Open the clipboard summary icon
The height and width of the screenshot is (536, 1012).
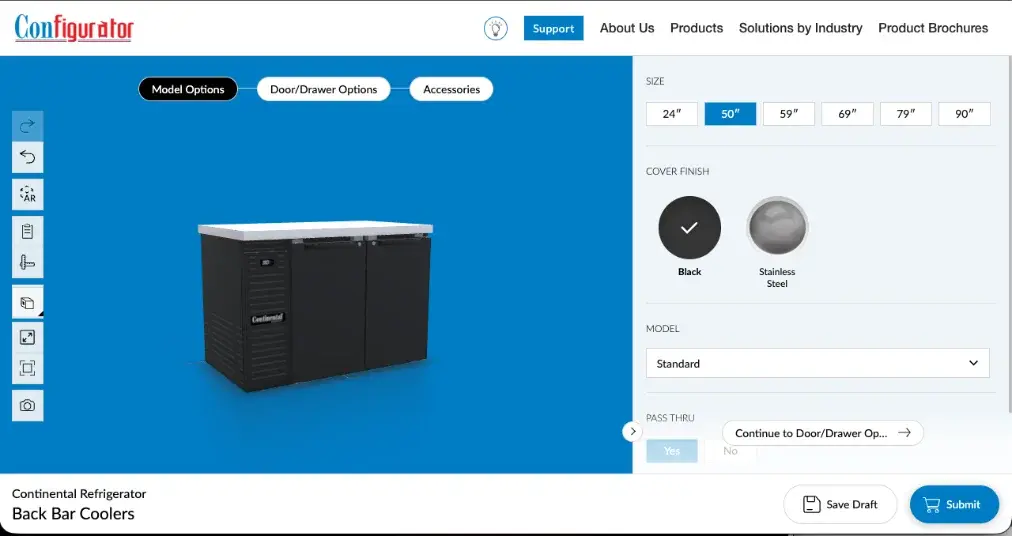(x=28, y=231)
